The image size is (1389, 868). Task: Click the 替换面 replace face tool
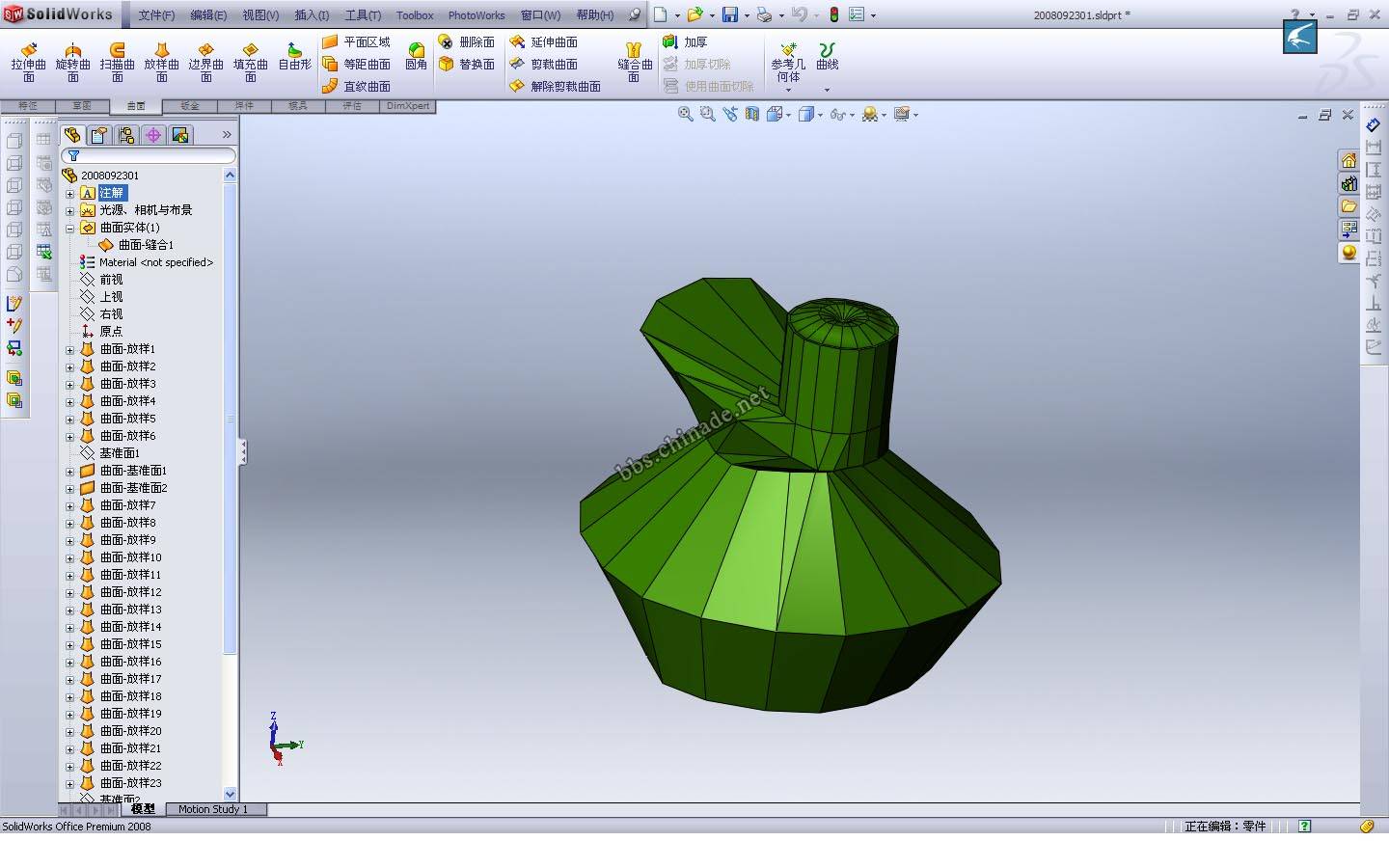466,65
